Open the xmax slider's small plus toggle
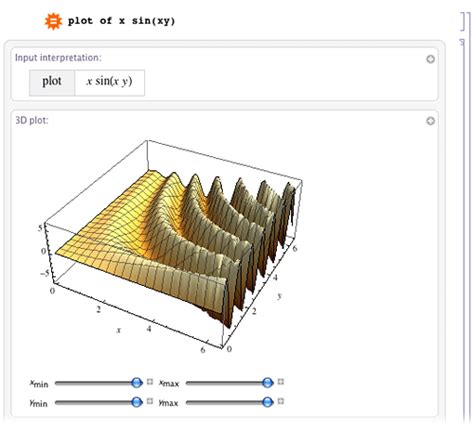 281,382
